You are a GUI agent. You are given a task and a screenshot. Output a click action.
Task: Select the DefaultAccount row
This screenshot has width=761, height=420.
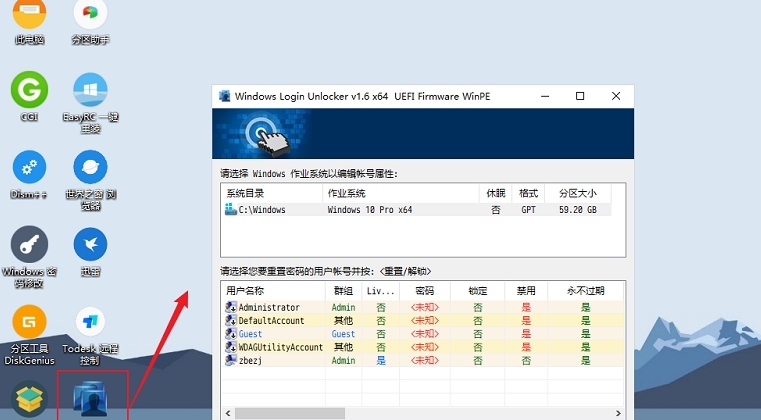click(423, 320)
